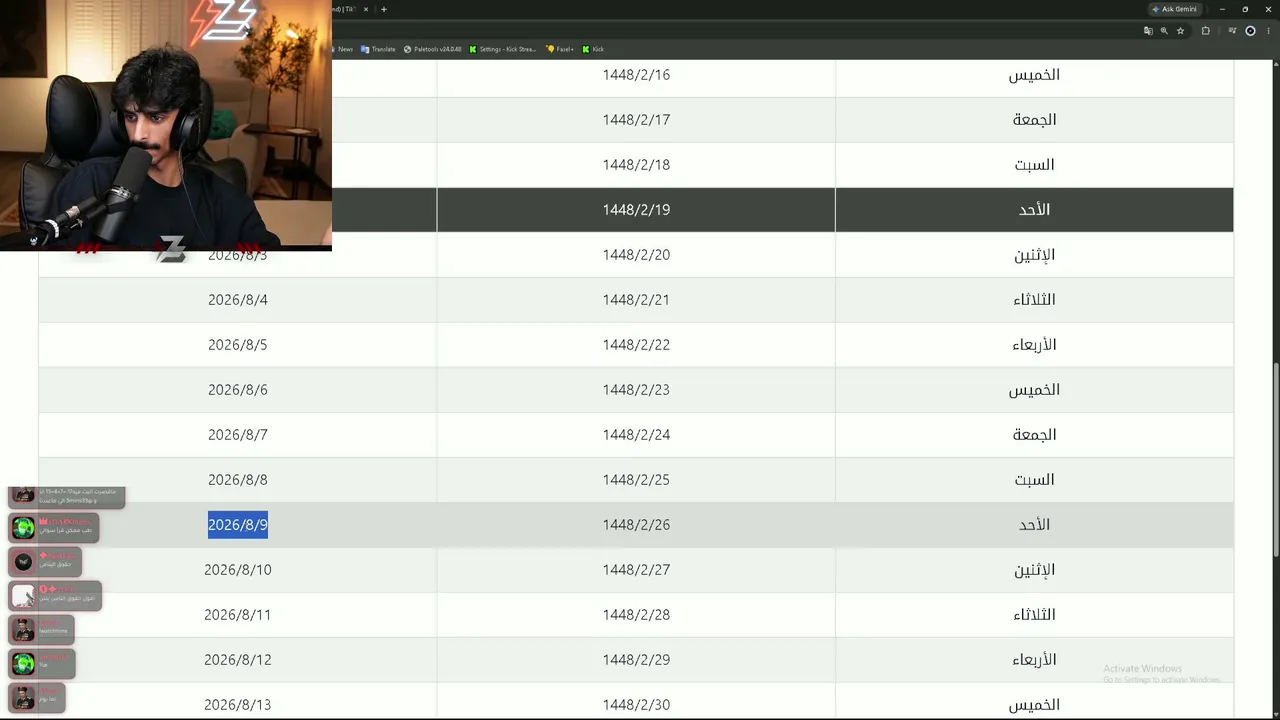Click الثلاثاء in the 1448/2/21 row
Screen dimensions: 1280x720
[x=1034, y=300]
